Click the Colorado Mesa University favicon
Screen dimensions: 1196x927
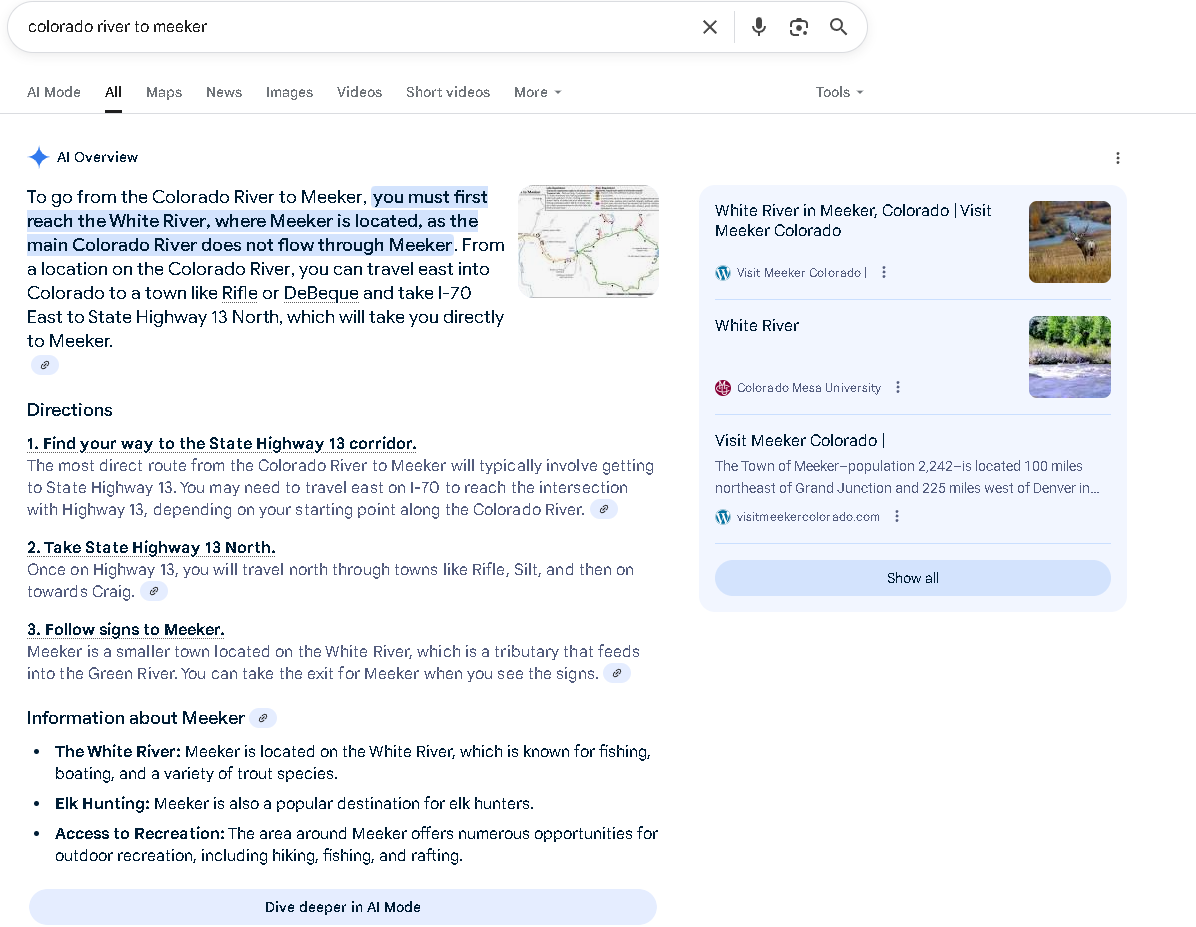[x=722, y=388]
